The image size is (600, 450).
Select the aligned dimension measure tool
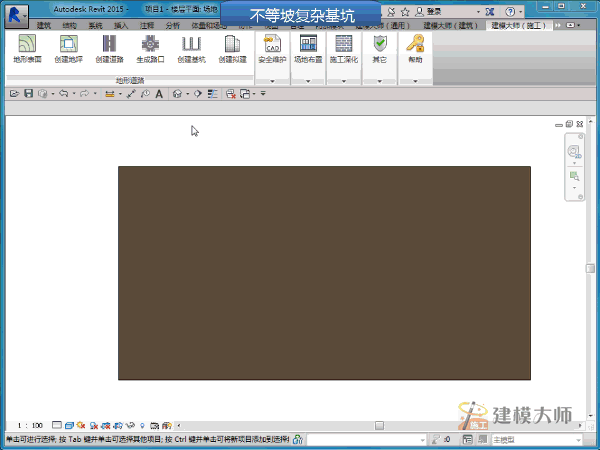pos(131,94)
